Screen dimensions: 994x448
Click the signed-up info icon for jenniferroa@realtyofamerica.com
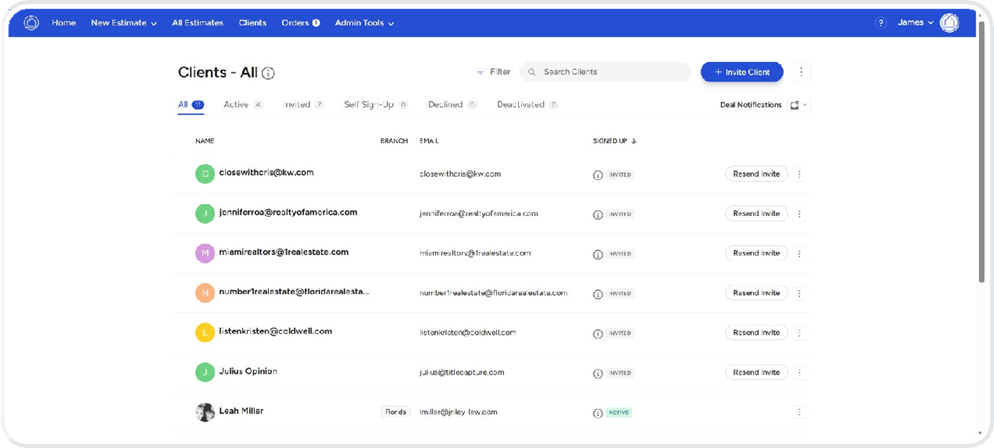click(x=597, y=215)
